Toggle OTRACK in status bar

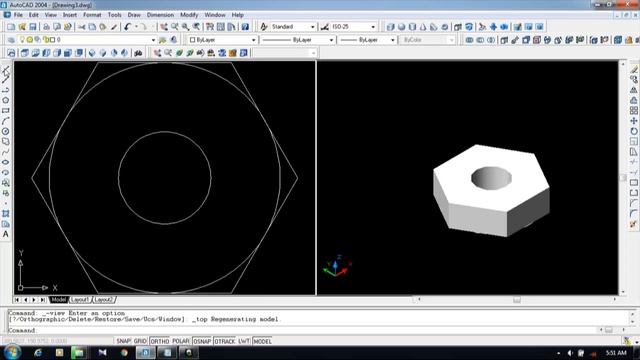(x=224, y=341)
